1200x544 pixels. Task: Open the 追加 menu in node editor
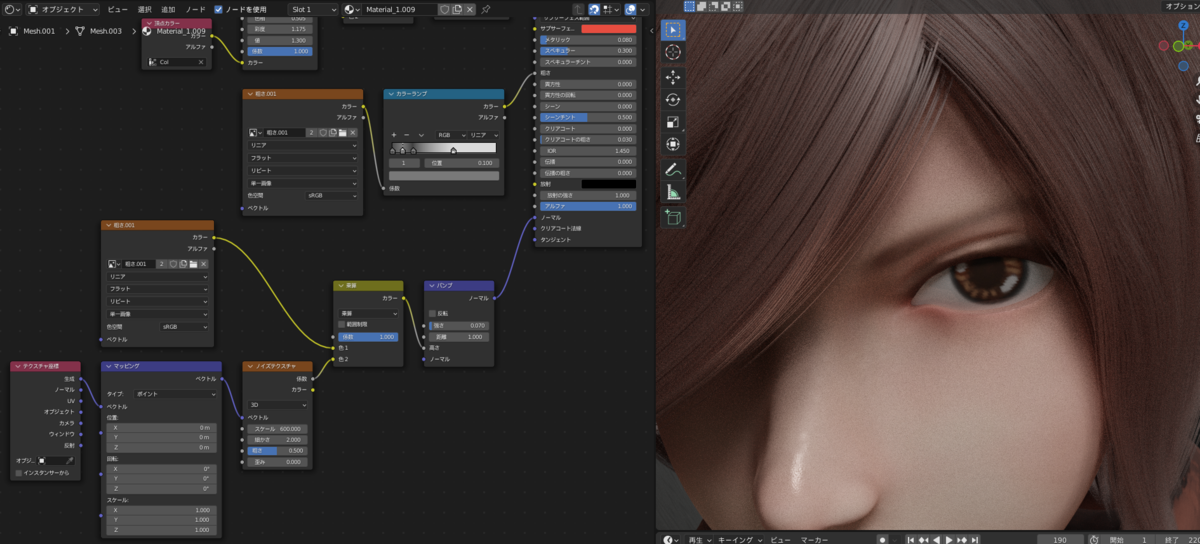point(168,9)
